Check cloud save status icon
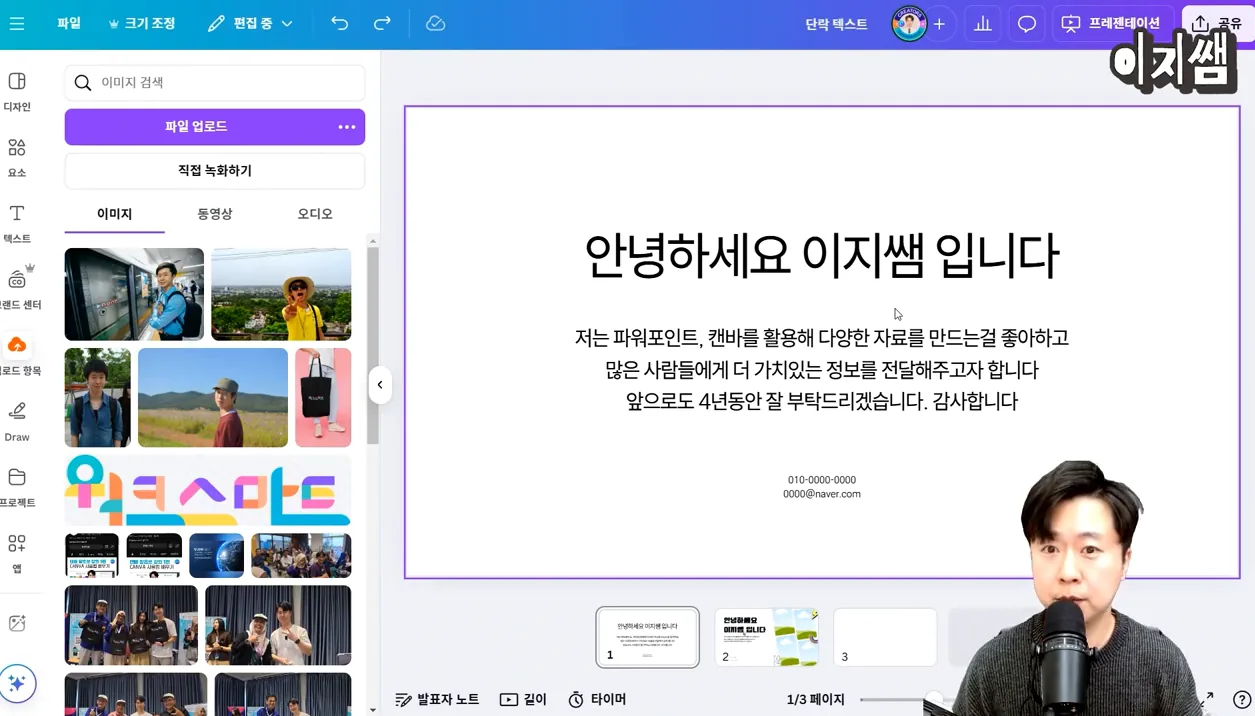The height and width of the screenshot is (716, 1255). [x=435, y=23]
